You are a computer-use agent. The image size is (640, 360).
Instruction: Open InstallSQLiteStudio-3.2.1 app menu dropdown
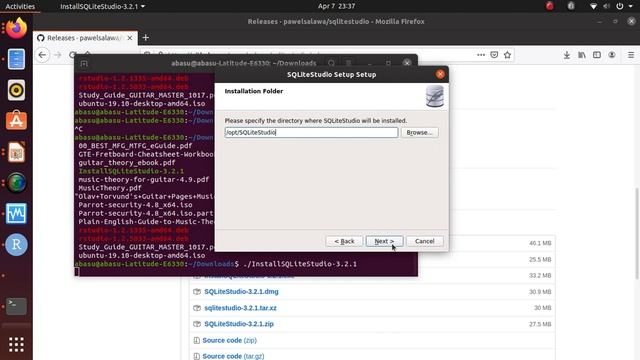coord(102,6)
